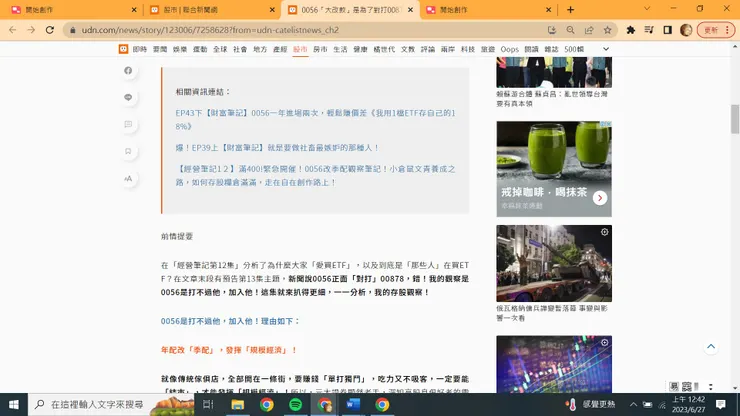Open the 爆!EP39上【財富筆記】 related link

(278, 148)
